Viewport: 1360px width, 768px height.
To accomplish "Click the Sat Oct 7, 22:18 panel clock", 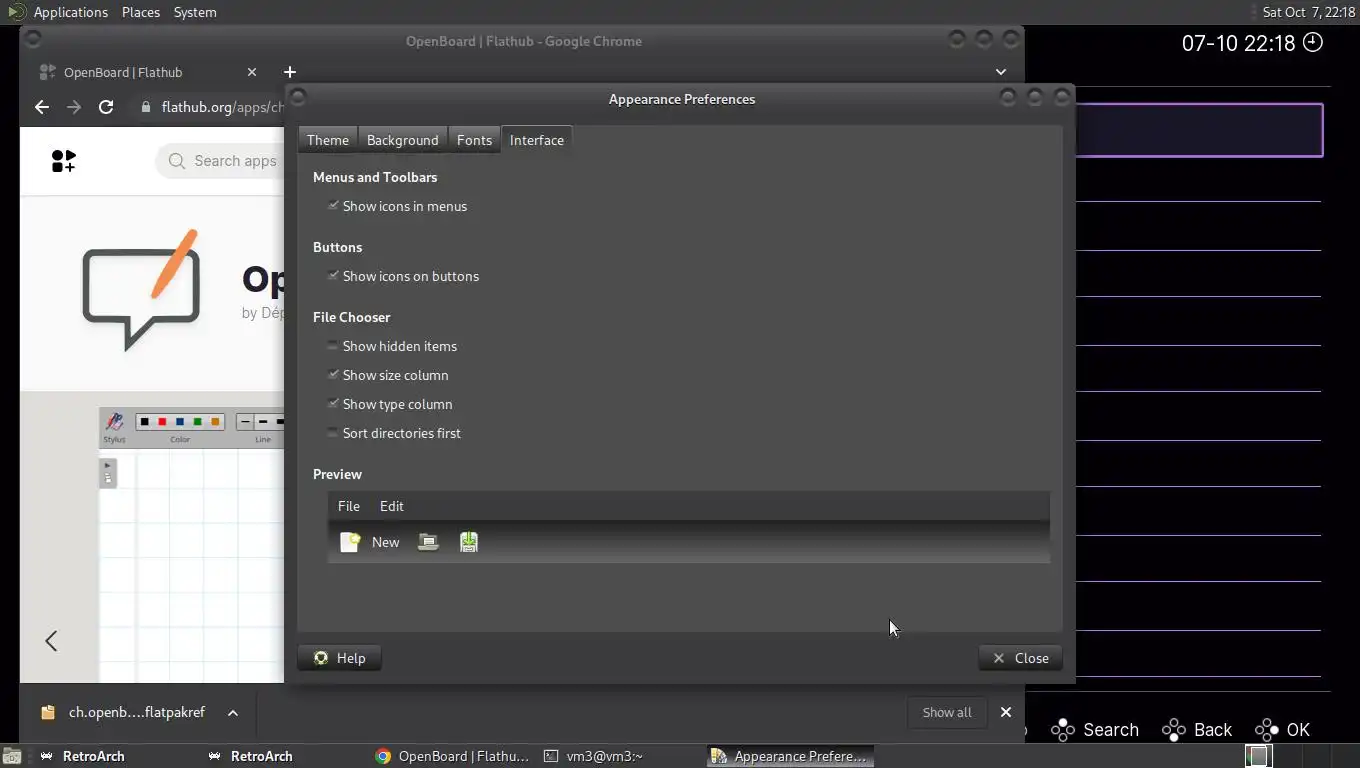I will 1308,12.
